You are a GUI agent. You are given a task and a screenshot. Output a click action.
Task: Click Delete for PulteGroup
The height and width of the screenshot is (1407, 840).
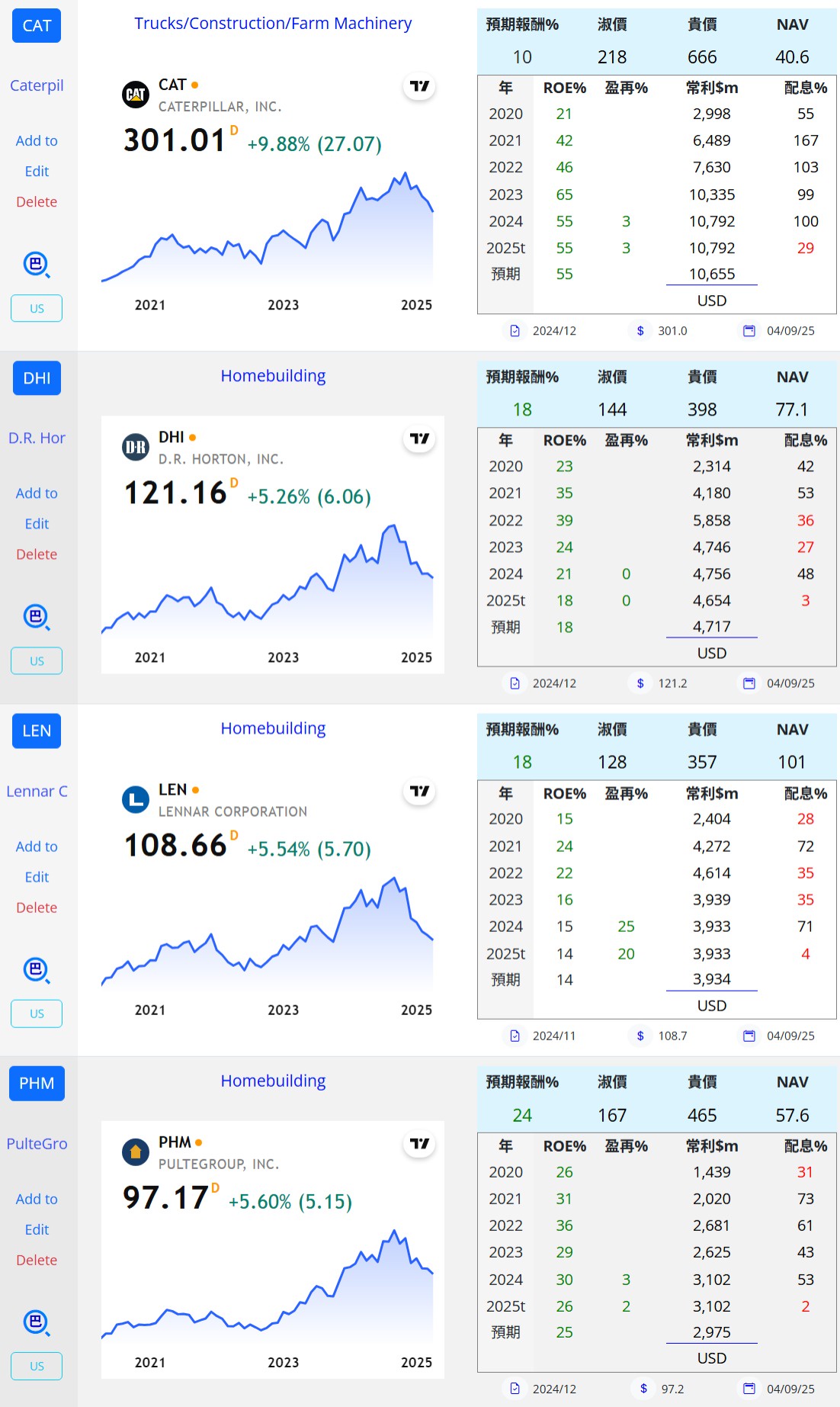(37, 1259)
